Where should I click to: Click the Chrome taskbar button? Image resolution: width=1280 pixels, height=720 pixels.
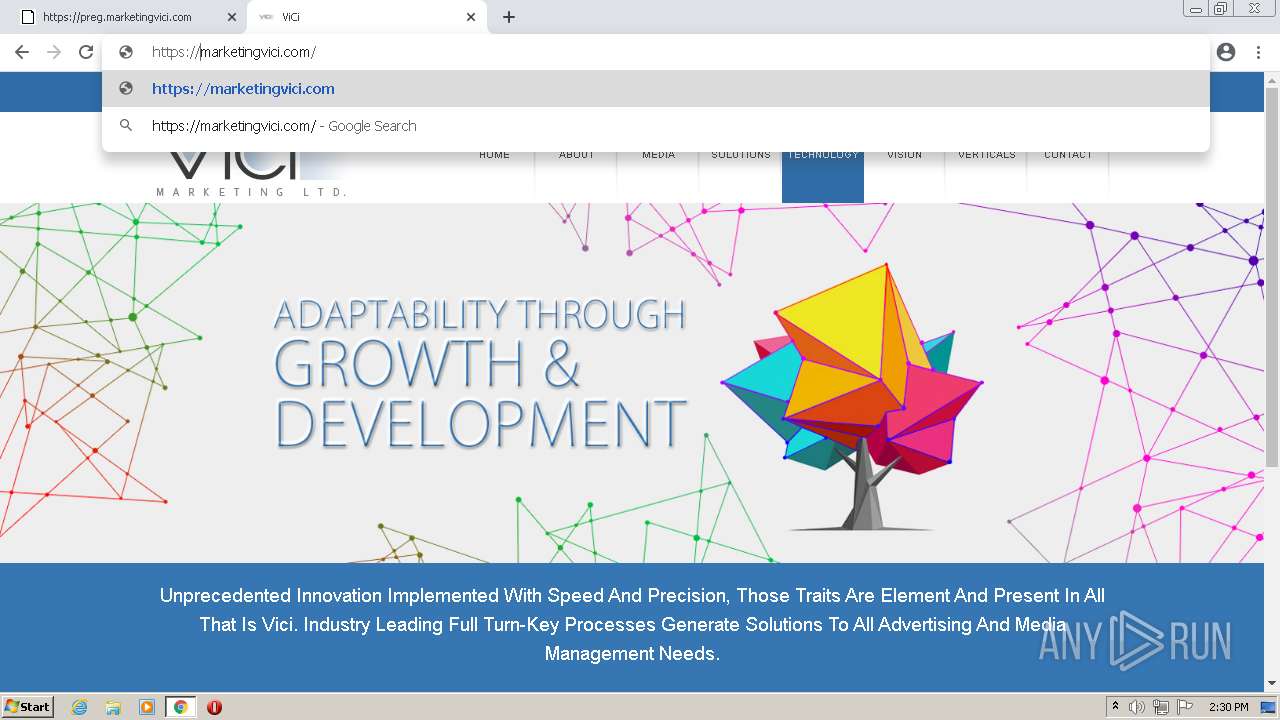(x=180, y=707)
